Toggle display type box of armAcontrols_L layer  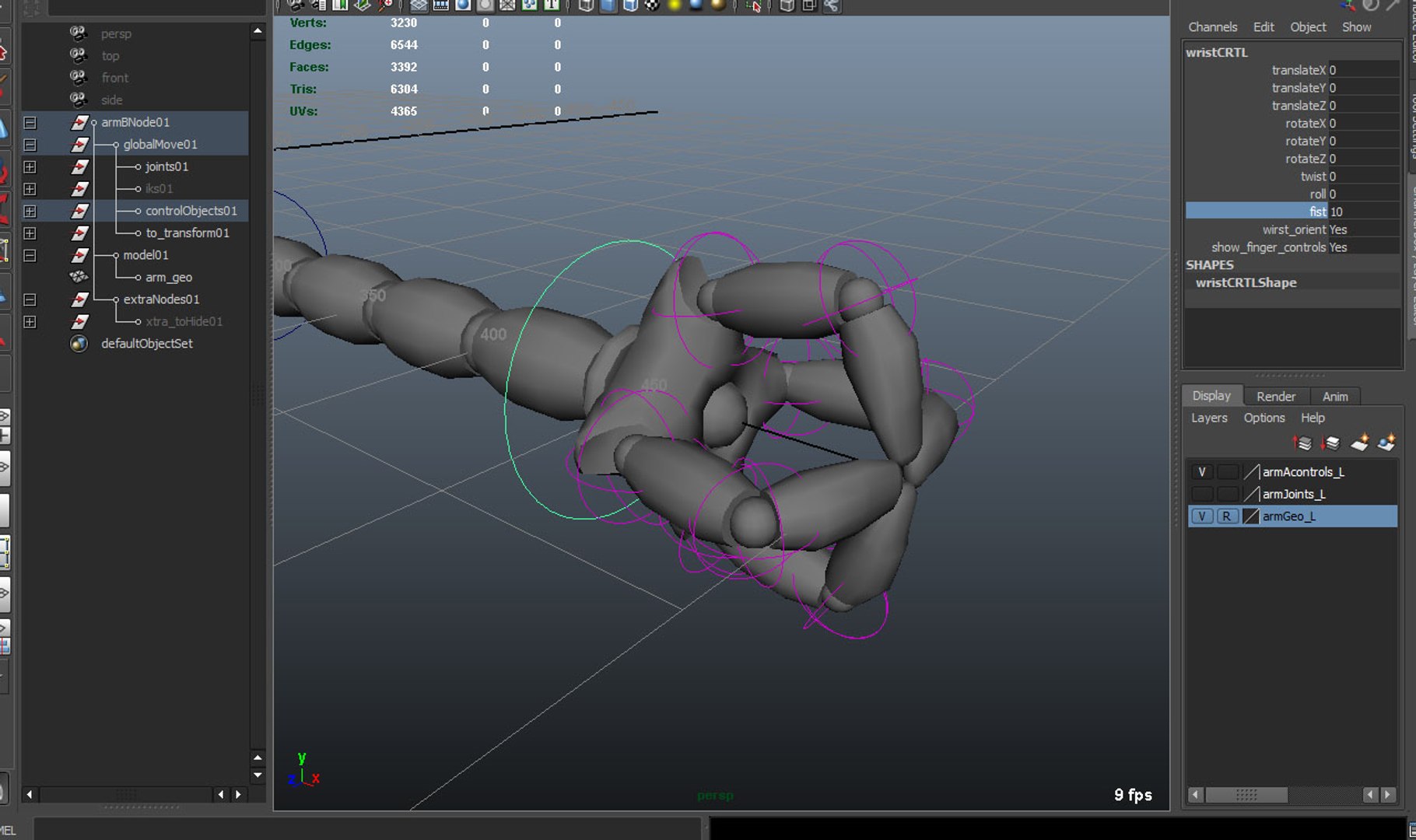(1227, 472)
